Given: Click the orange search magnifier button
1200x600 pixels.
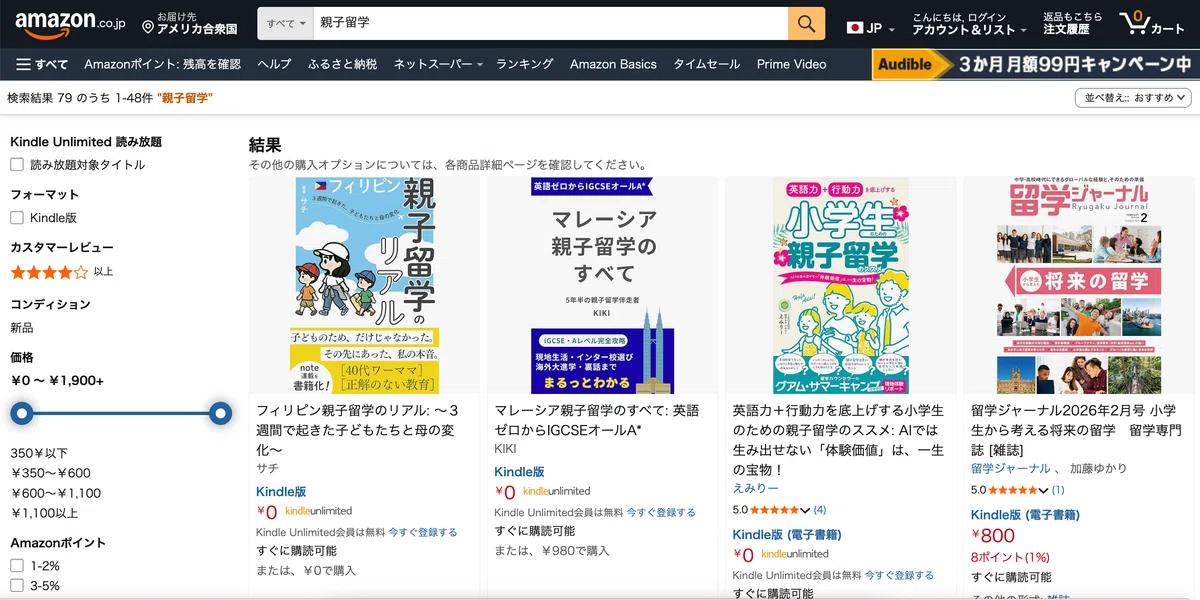Looking at the screenshot, I should click(807, 23).
